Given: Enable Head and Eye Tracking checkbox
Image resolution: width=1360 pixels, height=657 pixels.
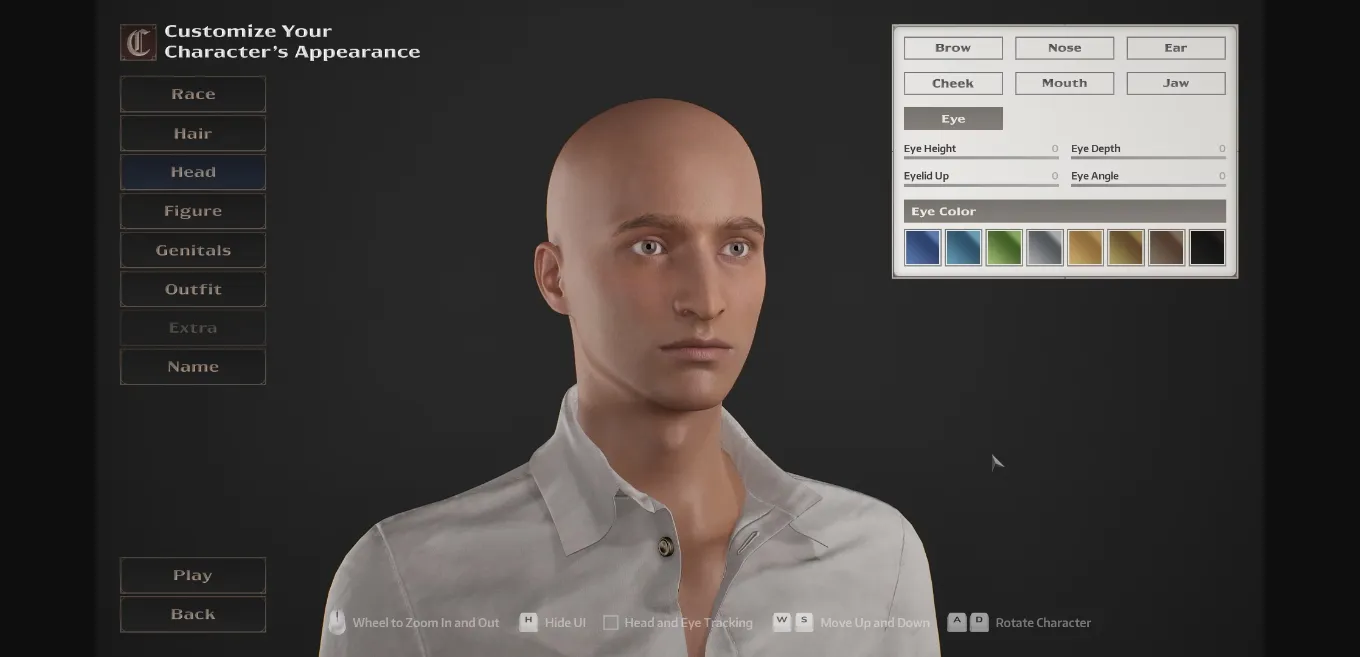Looking at the screenshot, I should [x=610, y=623].
